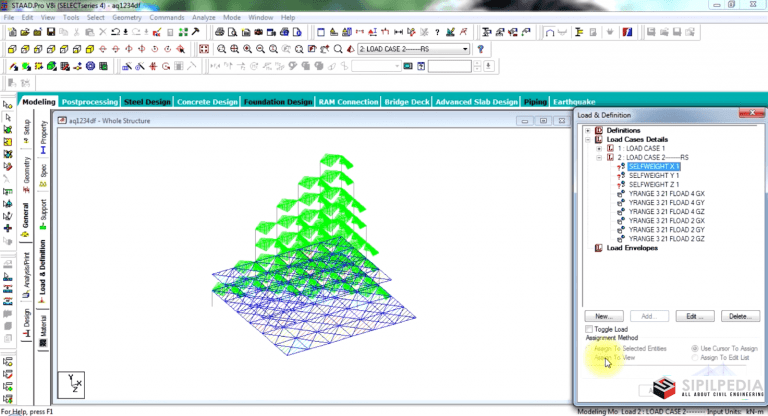Screen dimensions: 768x416
Task: Click the empty input field in third toolbar
Action: 449,66
